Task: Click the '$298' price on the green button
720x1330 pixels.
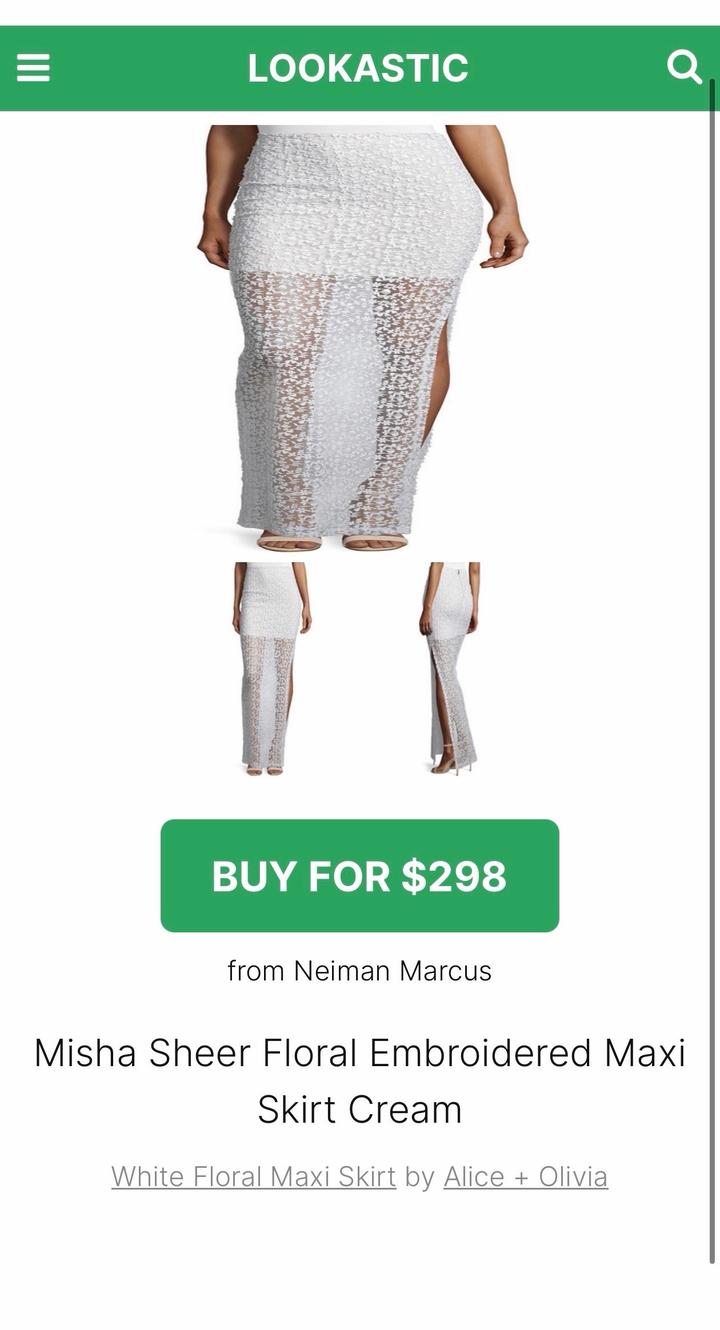Action: click(454, 876)
